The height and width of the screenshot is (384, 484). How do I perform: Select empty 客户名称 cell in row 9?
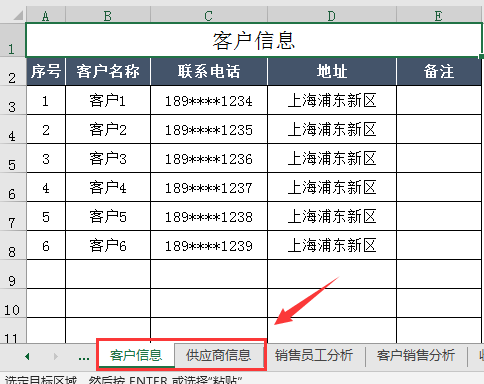(108, 274)
